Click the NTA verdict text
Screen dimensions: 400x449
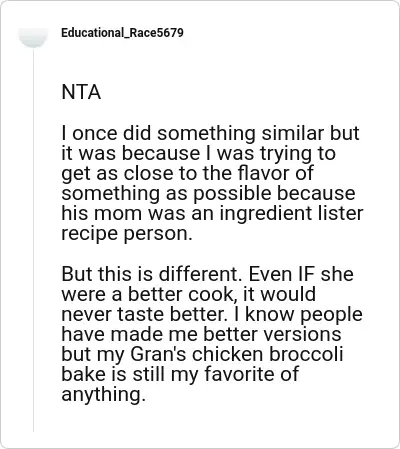tap(81, 92)
